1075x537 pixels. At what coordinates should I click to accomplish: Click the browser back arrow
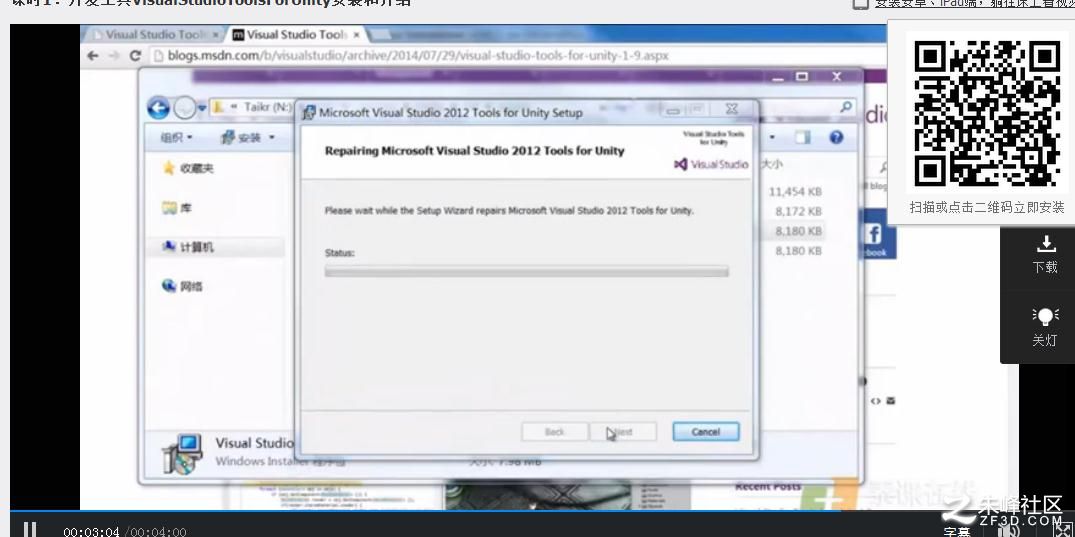pos(93,56)
